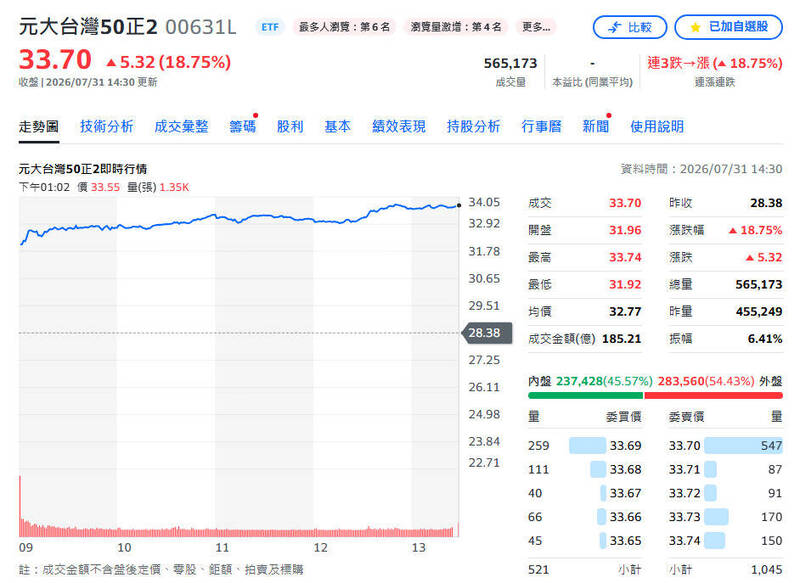This screenshot has height=583, width=800.
Task: Click the 22.71 y-axis price label
Action: [x=484, y=462]
